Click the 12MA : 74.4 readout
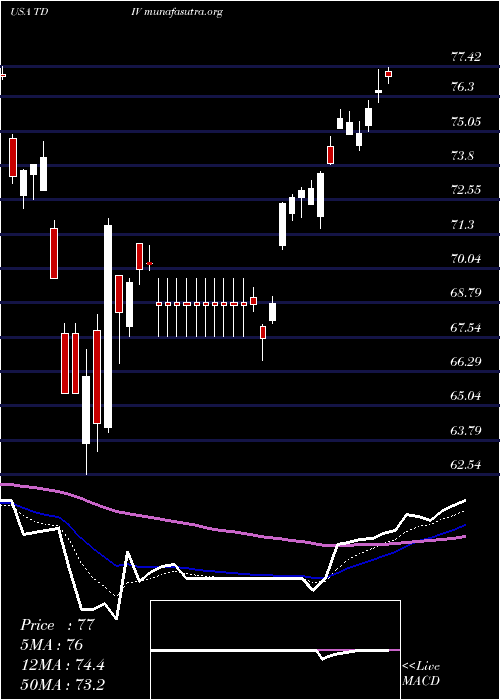The width and height of the screenshot is (500, 700). [x=62, y=665]
